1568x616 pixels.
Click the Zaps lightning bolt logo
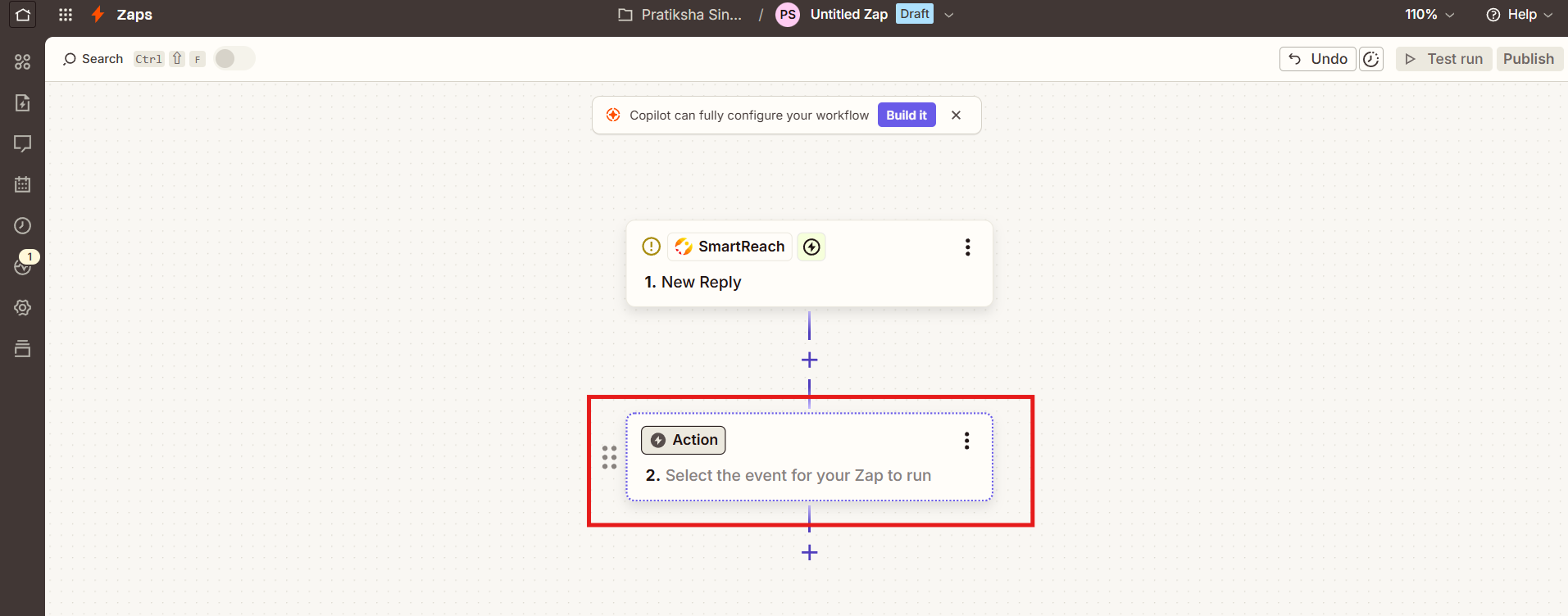pos(98,15)
